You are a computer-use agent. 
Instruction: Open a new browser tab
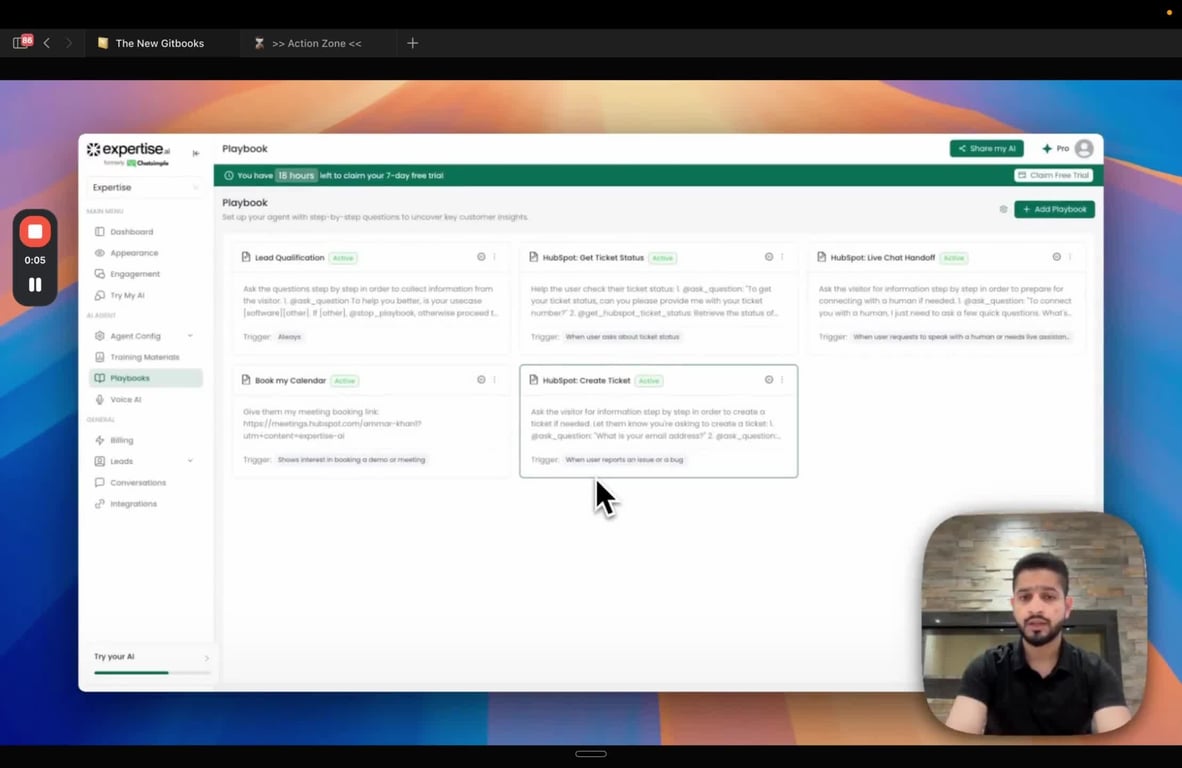[x=412, y=43]
